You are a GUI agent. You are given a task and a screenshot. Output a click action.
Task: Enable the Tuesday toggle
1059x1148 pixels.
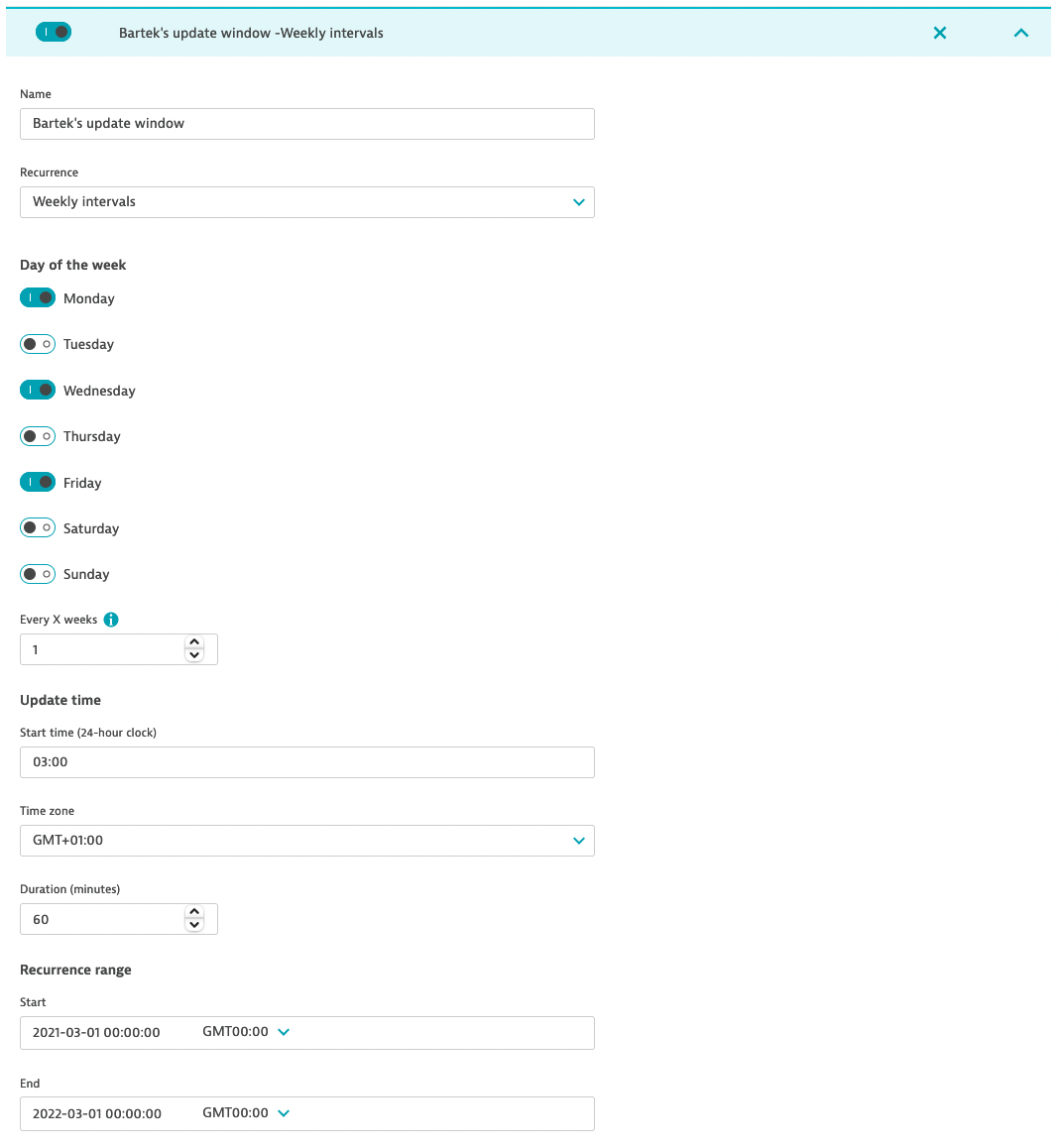38,344
